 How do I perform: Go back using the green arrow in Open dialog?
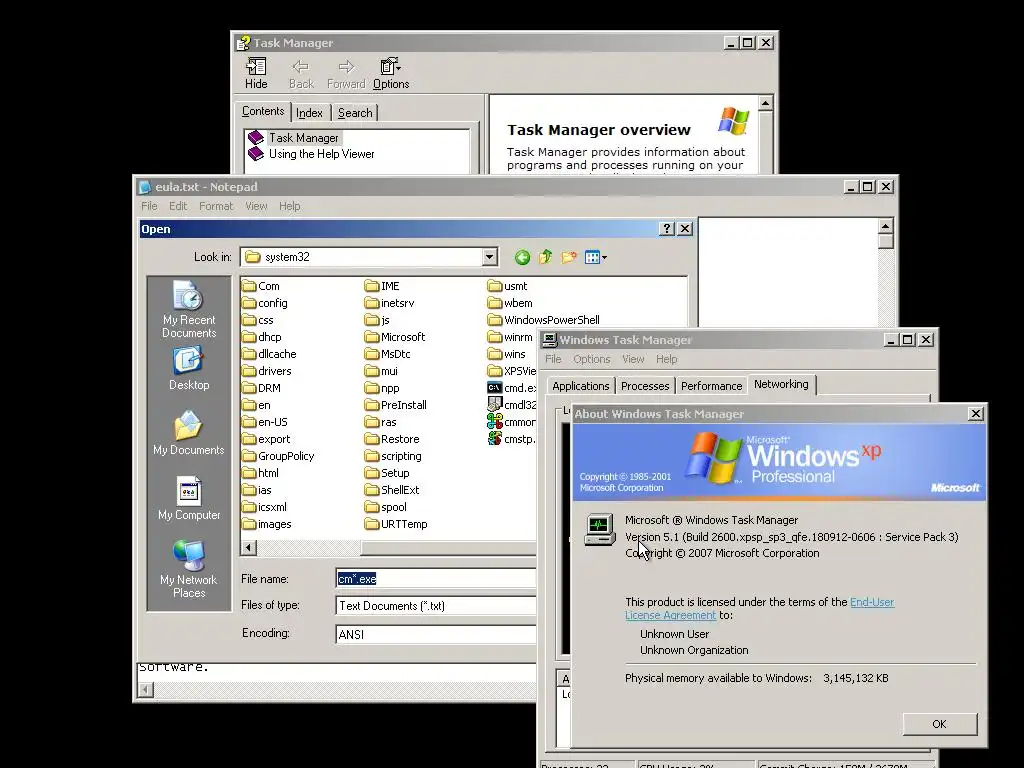pyautogui.click(x=522, y=257)
